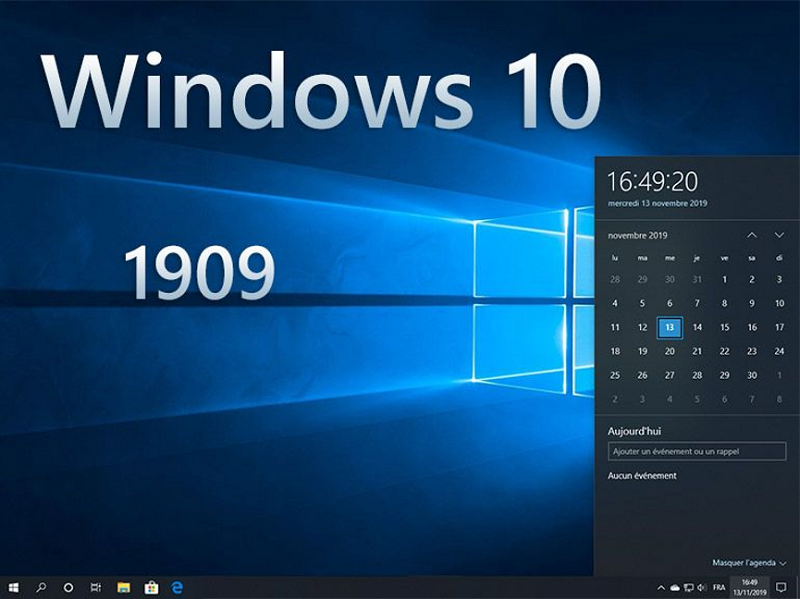Screen dimensions: 800x599
Task: Click the Ajouter un événement field
Action: (696, 452)
